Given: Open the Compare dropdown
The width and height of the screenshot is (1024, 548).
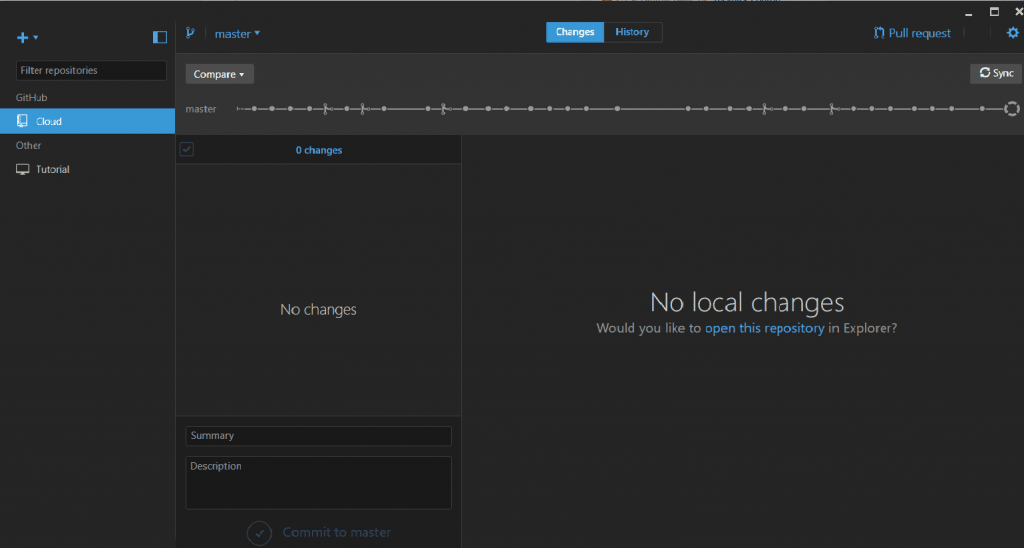Looking at the screenshot, I should pos(219,74).
